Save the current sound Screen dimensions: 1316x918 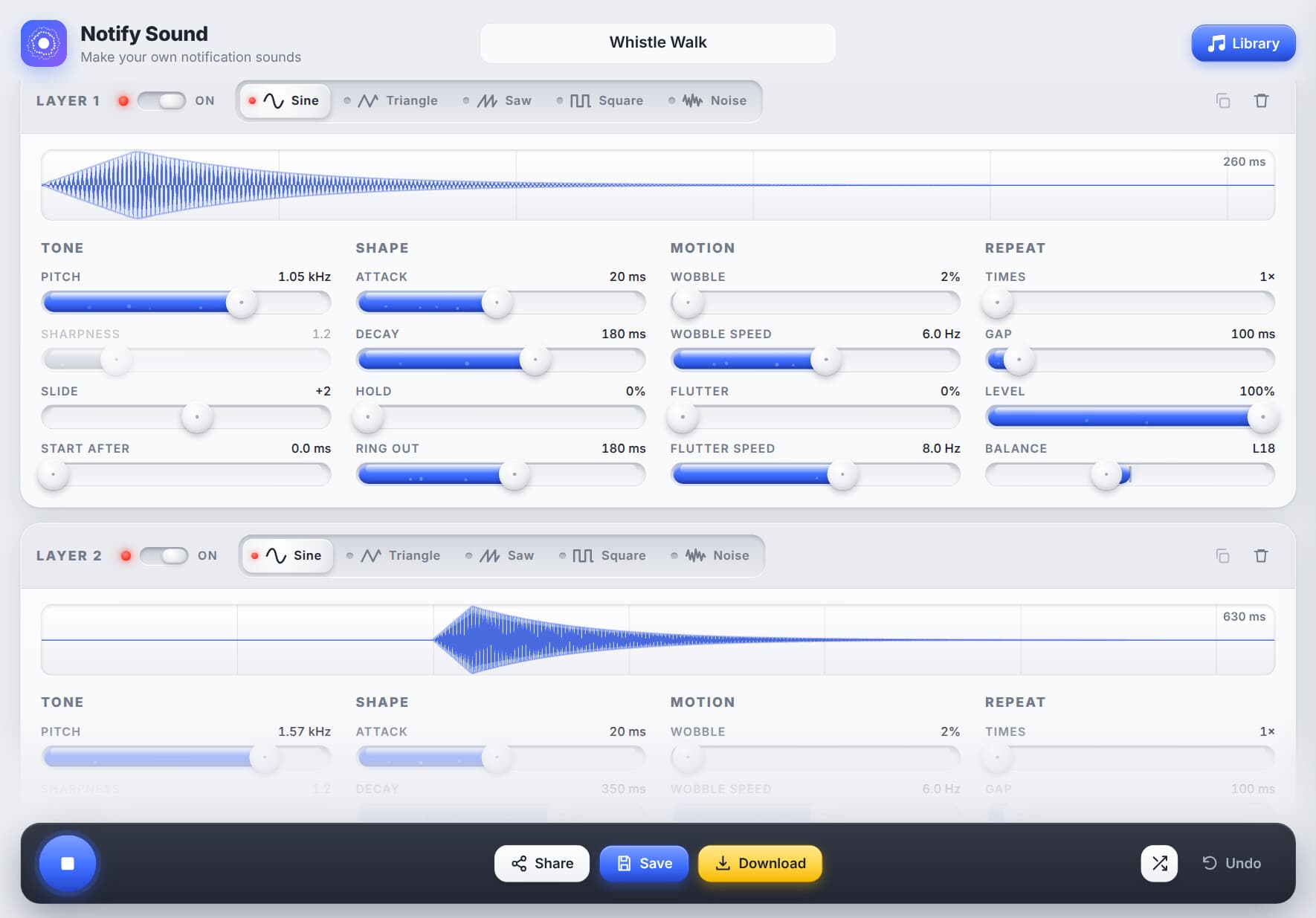[644, 863]
